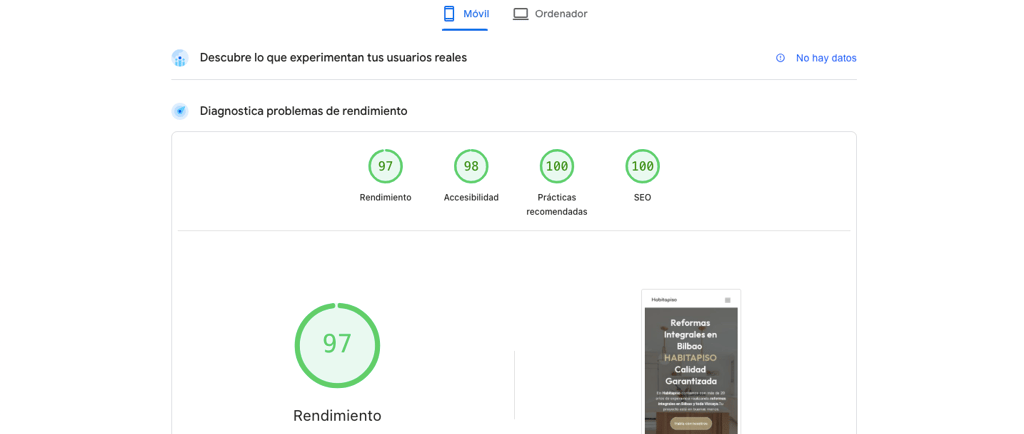The height and width of the screenshot is (434, 1024).
Task: Select the 97 Rendimiento score gauge
Action: [385, 166]
